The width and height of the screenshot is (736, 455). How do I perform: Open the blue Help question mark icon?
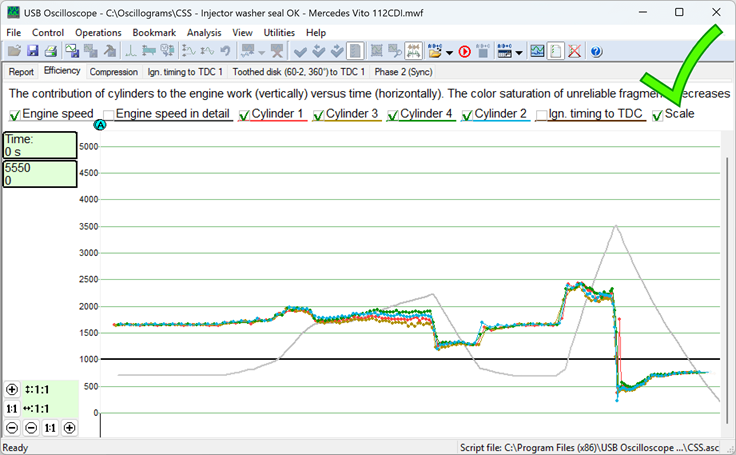pyautogui.click(x=597, y=51)
